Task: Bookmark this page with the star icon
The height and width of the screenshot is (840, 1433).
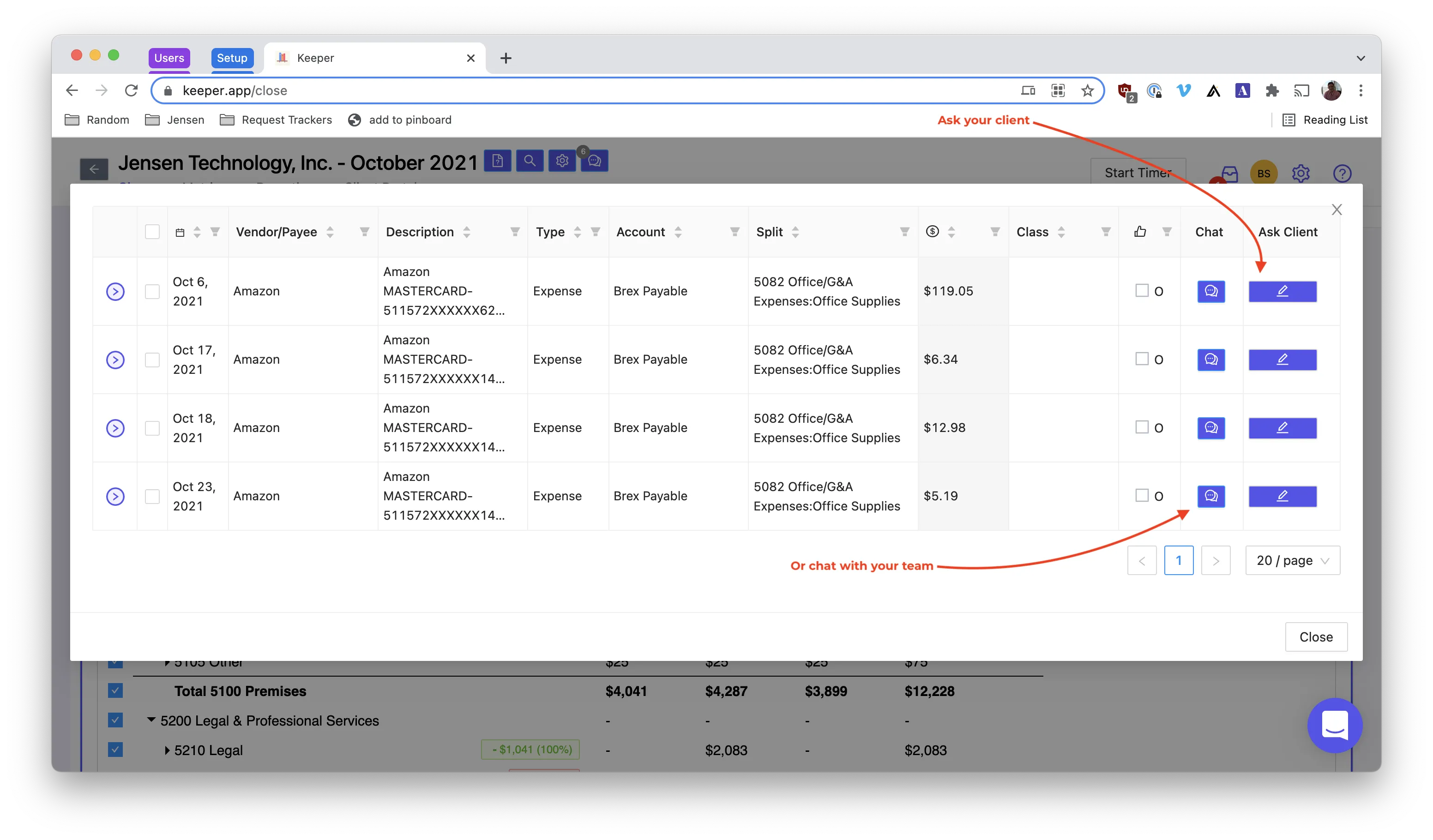Action: point(1087,90)
